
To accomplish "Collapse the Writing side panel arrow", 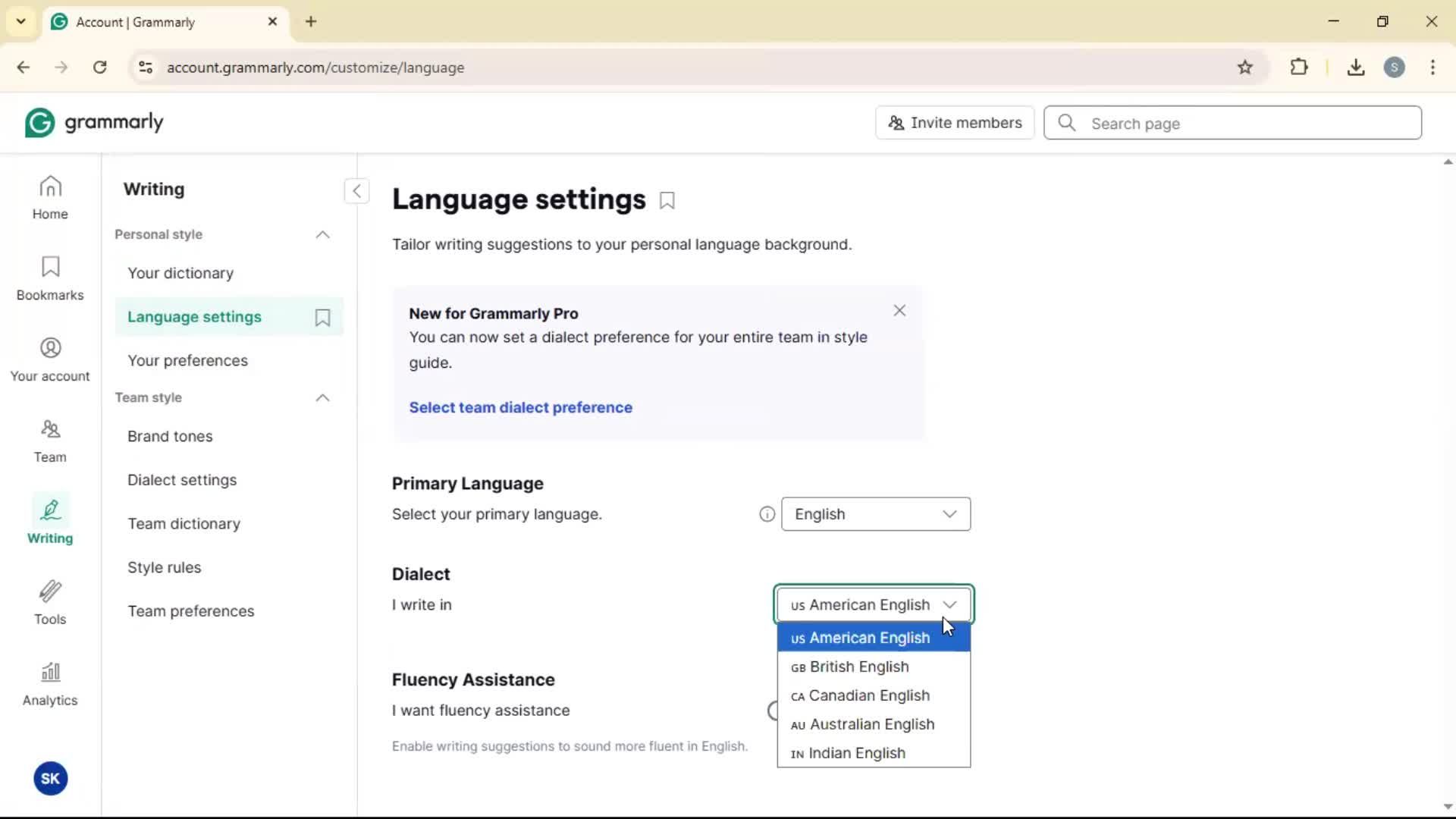I will pyautogui.click(x=356, y=190).
